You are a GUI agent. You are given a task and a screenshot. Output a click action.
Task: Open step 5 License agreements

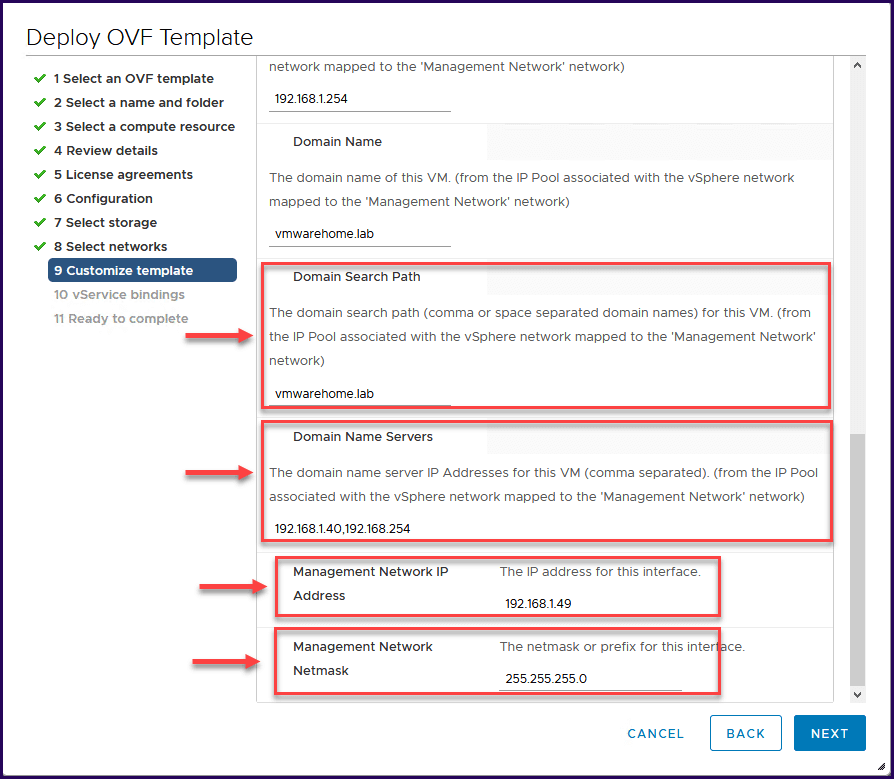point(123,175)
